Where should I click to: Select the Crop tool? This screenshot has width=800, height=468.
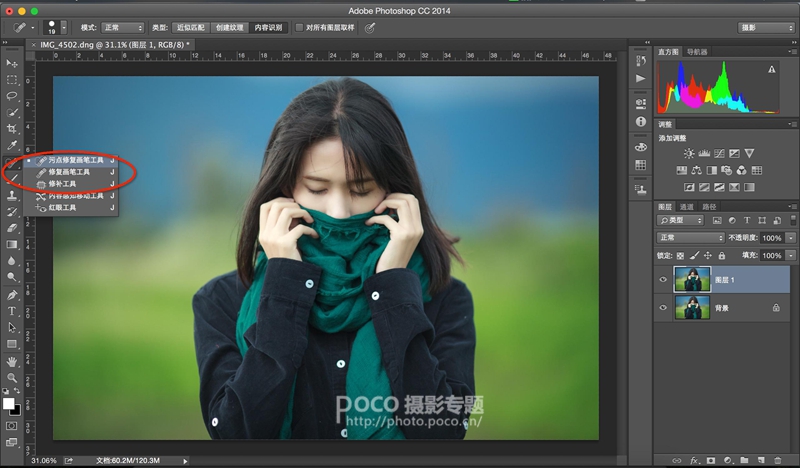[12, 129]
